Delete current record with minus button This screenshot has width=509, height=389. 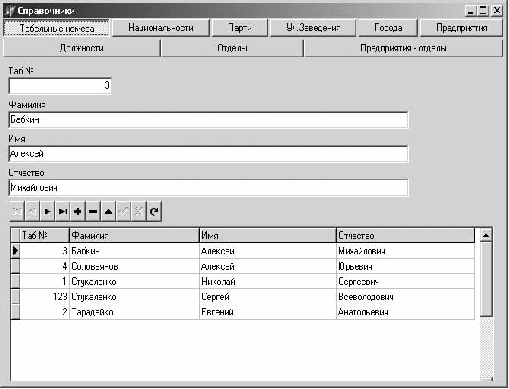pos(93,211)
